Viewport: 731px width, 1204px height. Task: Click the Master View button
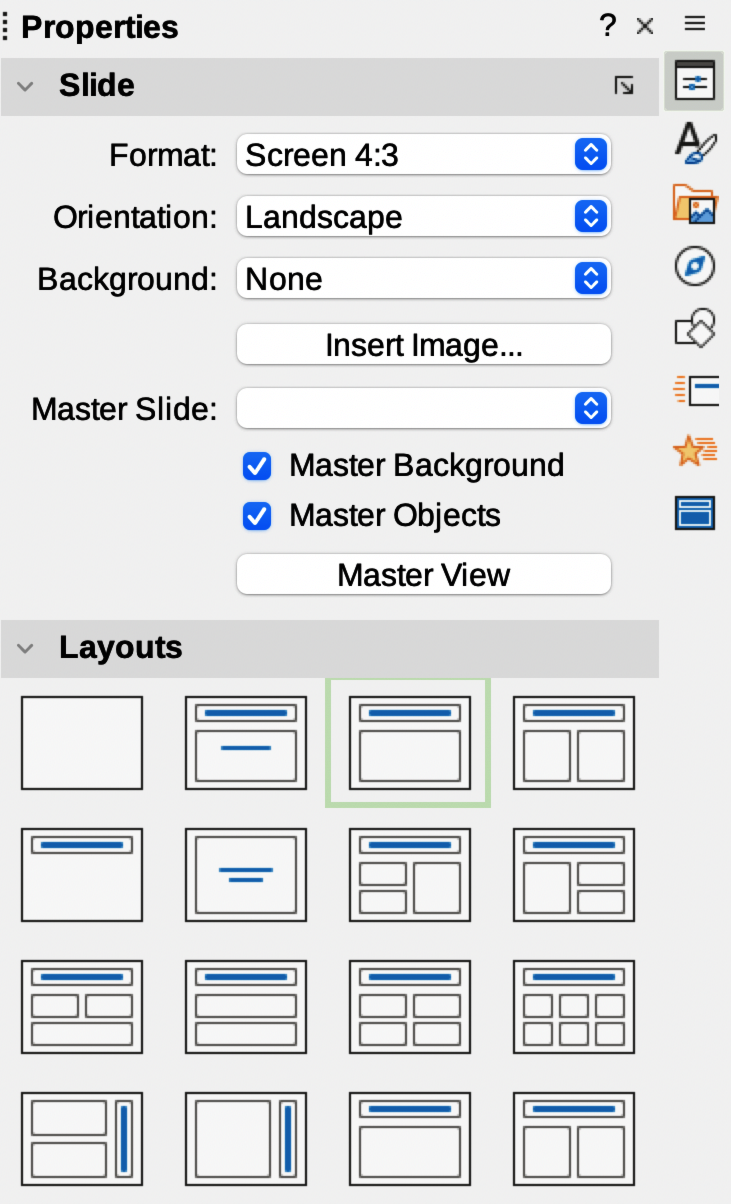(423, 575)
